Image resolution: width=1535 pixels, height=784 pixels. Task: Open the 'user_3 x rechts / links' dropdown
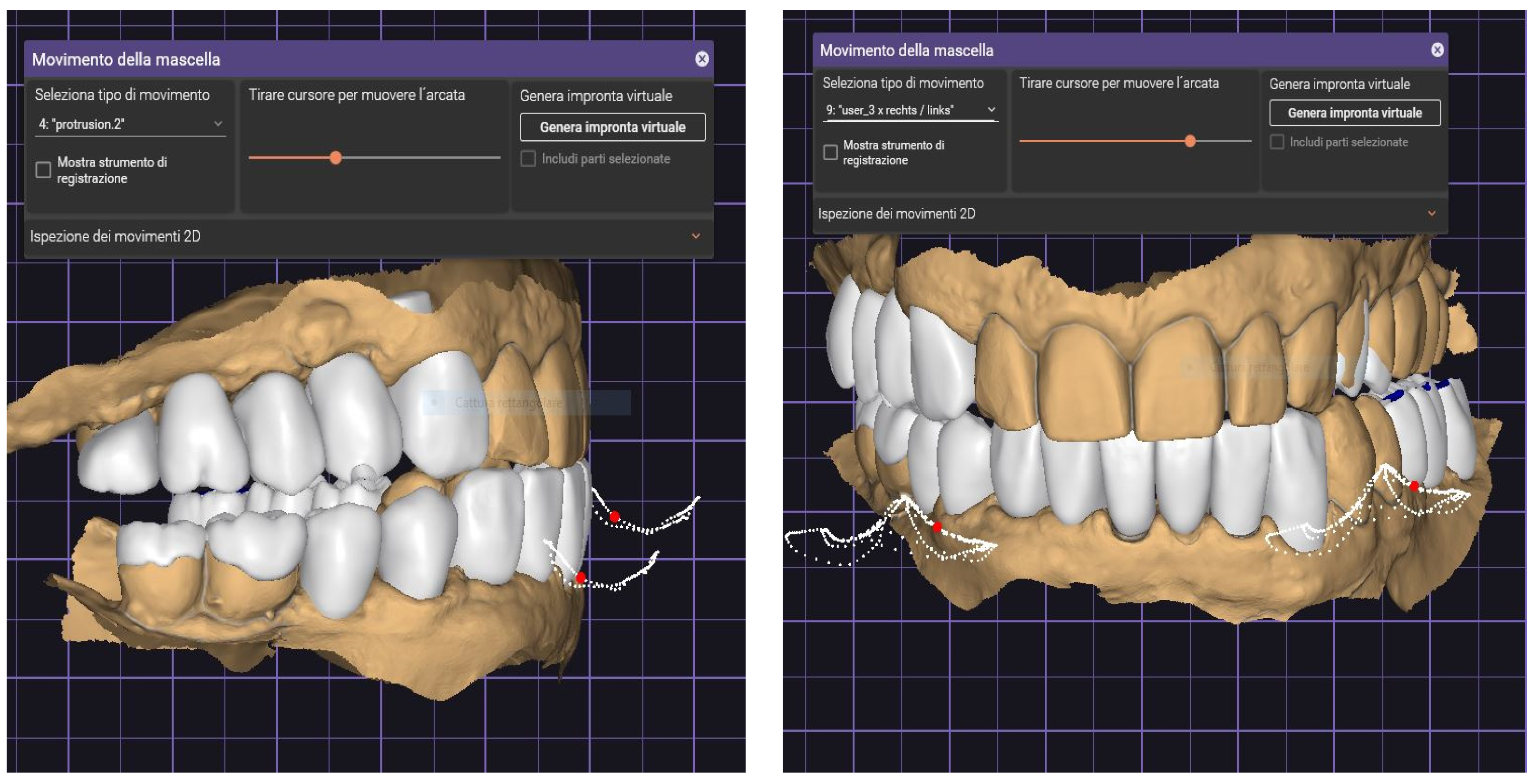pyautogui.click(x=909, y=110)
